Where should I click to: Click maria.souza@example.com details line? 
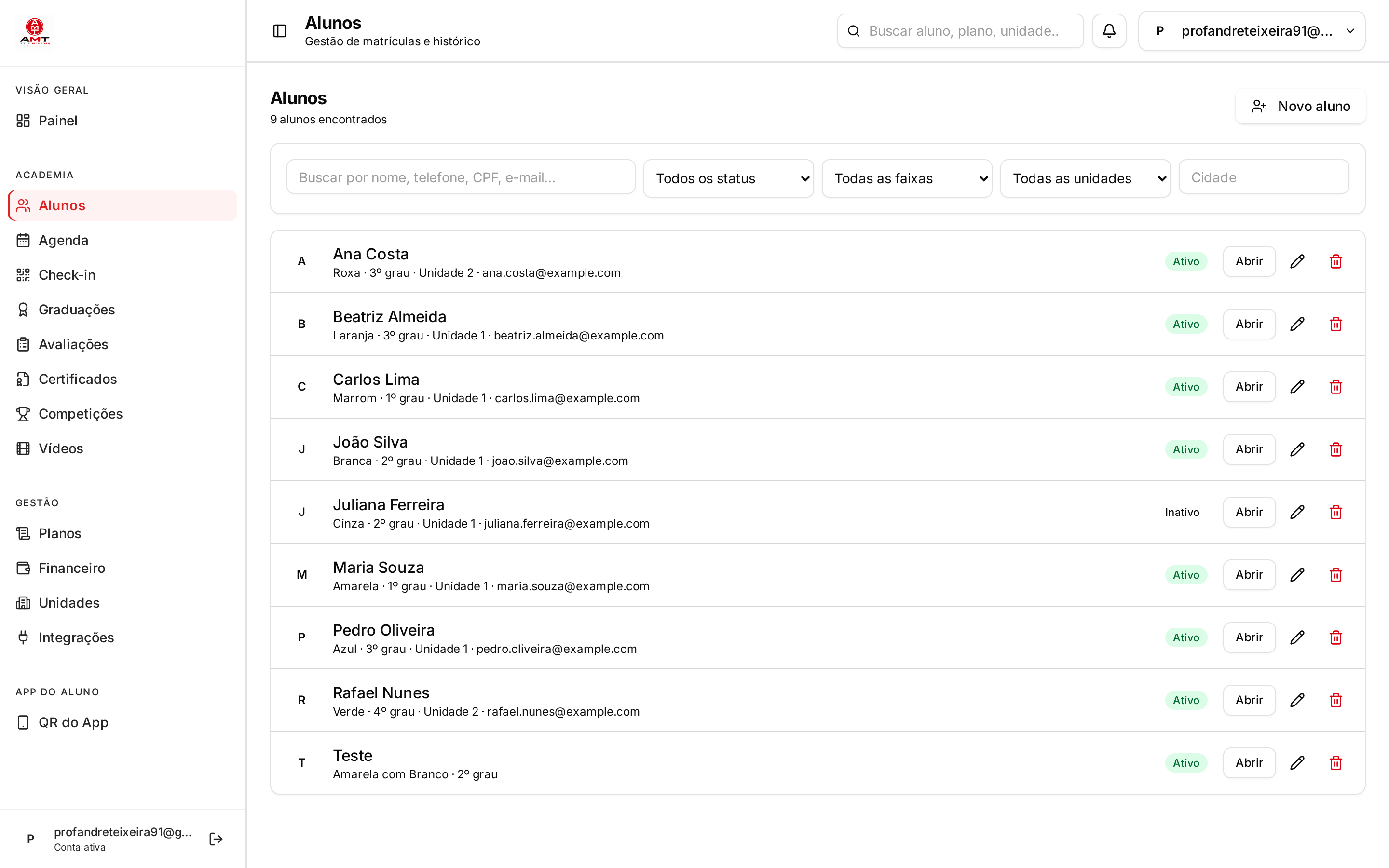[x=491, y=586]
